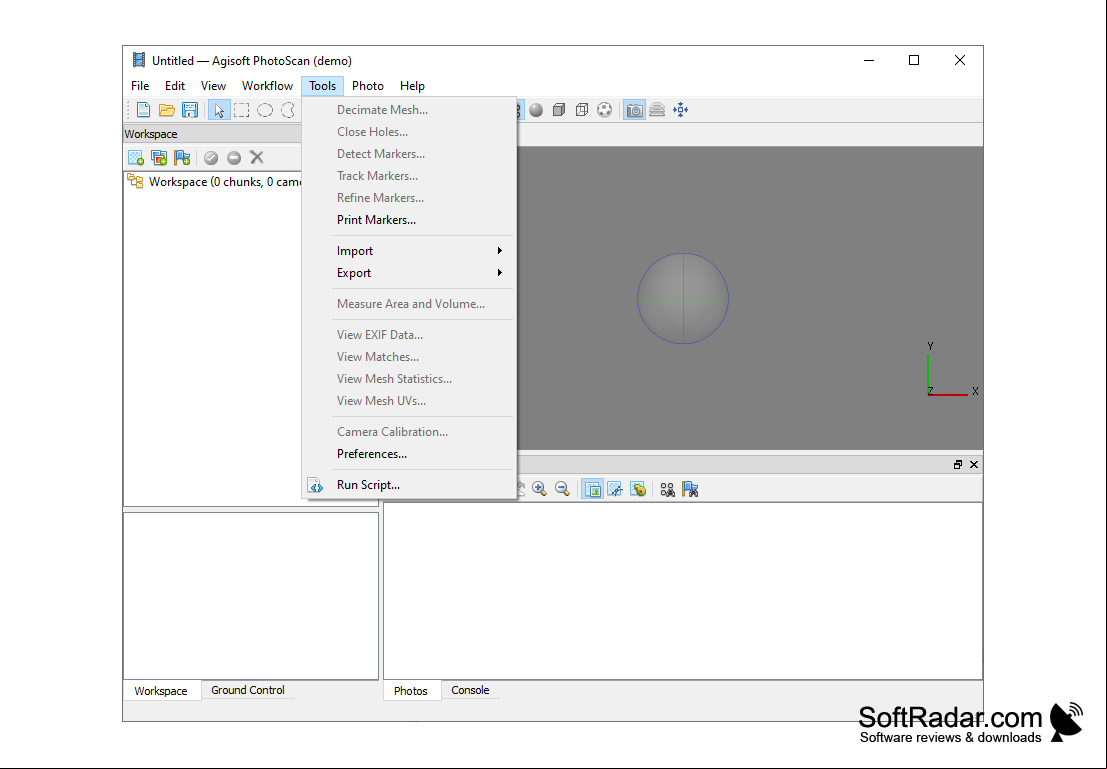Click the Camera Calibration... entry
This screenshot has height=769, width=1107.
click(x=409, y=431)
